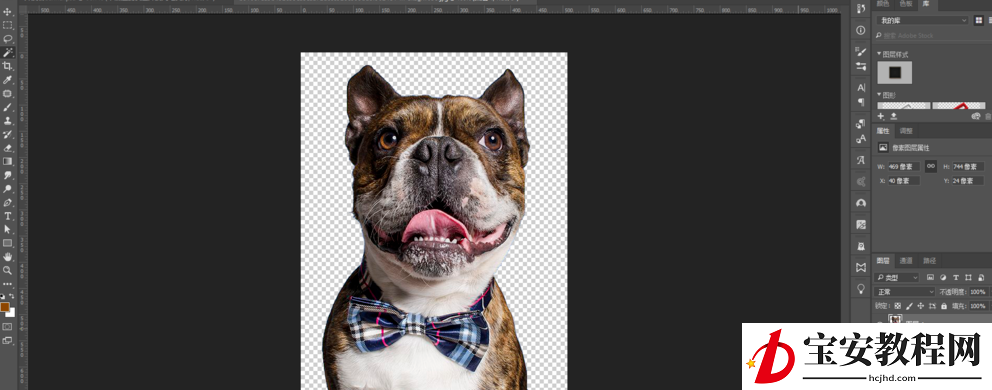Viewport: 992px width, 390px height.
Task: Switch to the 路径 tab
Action: pos(929,260)
